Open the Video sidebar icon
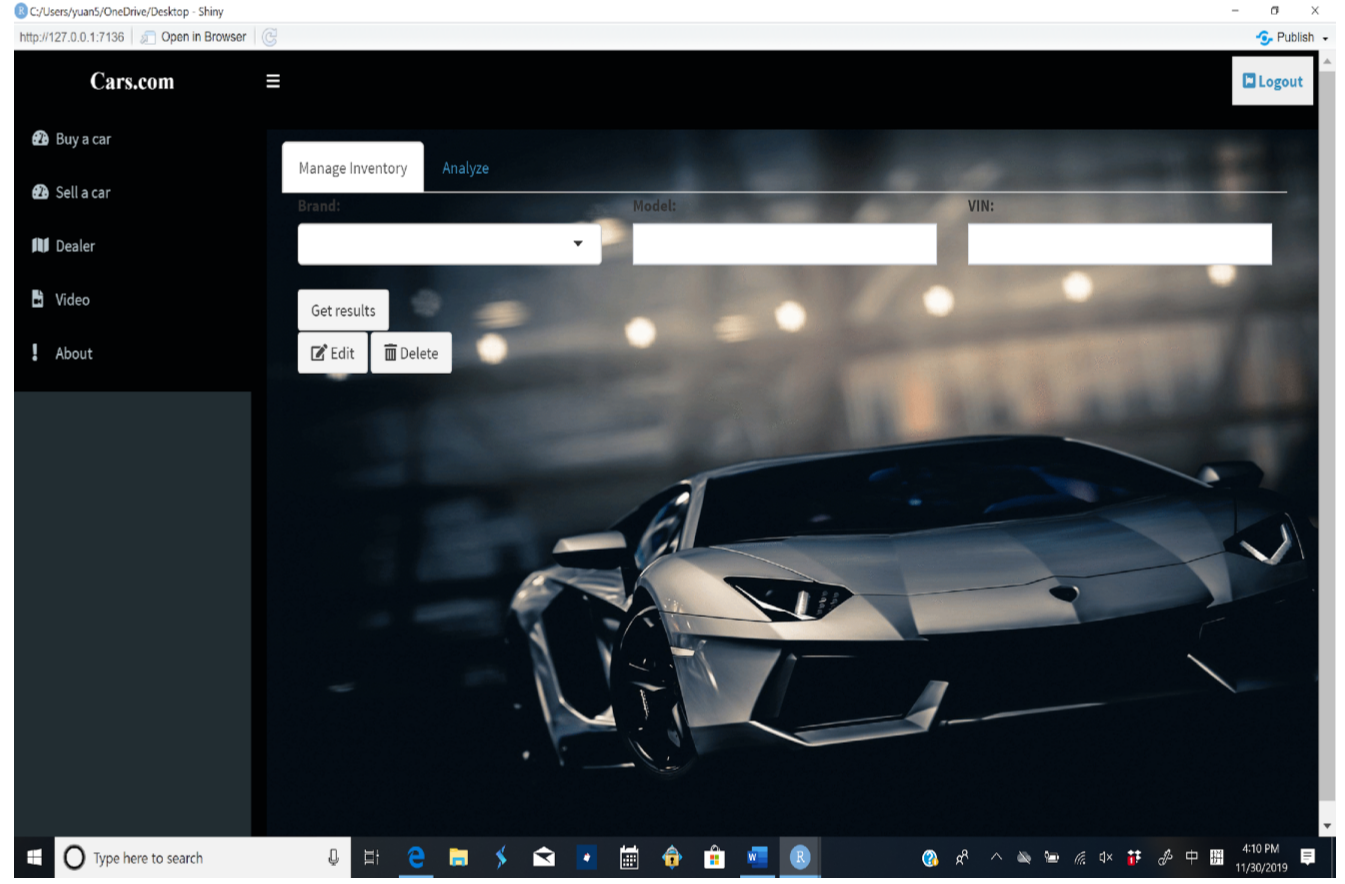 pyautogui.click(x=39, y=299)
